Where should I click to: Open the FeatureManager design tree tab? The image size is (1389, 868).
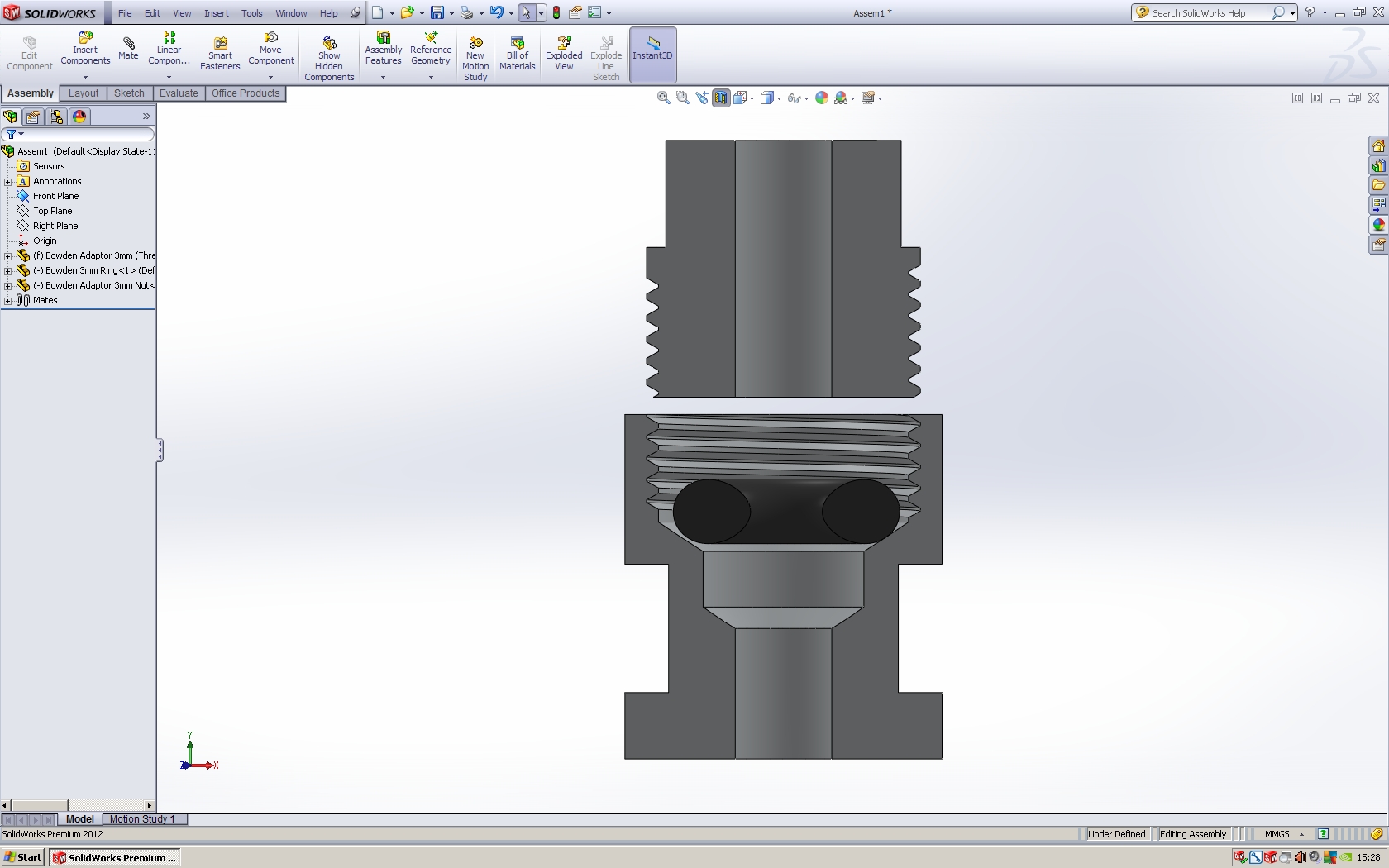pos(11,117)
